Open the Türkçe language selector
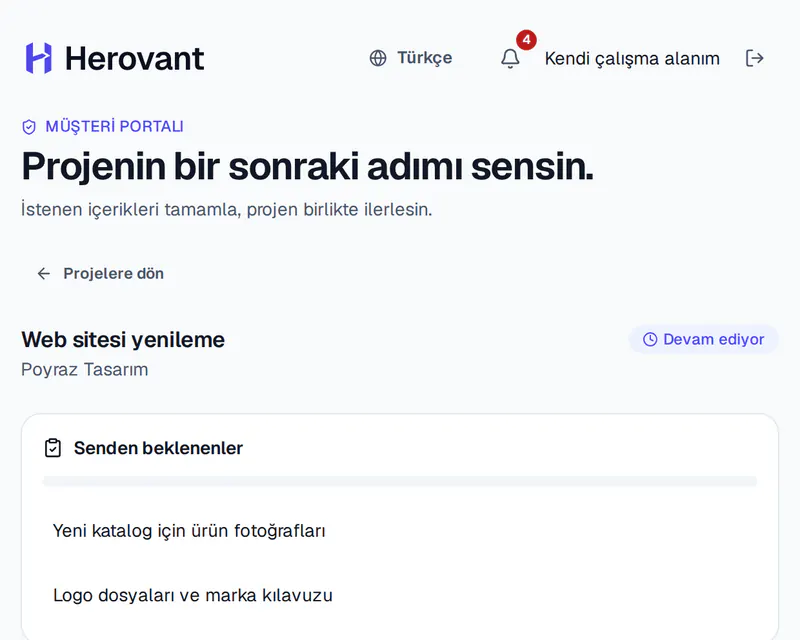The image size is (800, 640). (x=411, y=58)
